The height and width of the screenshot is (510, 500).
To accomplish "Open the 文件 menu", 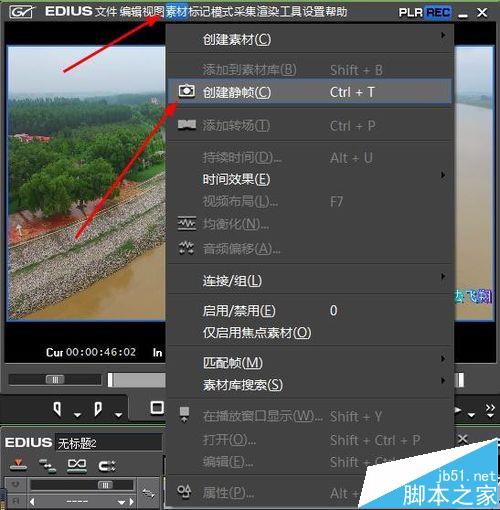I will (x=106, y=12).
